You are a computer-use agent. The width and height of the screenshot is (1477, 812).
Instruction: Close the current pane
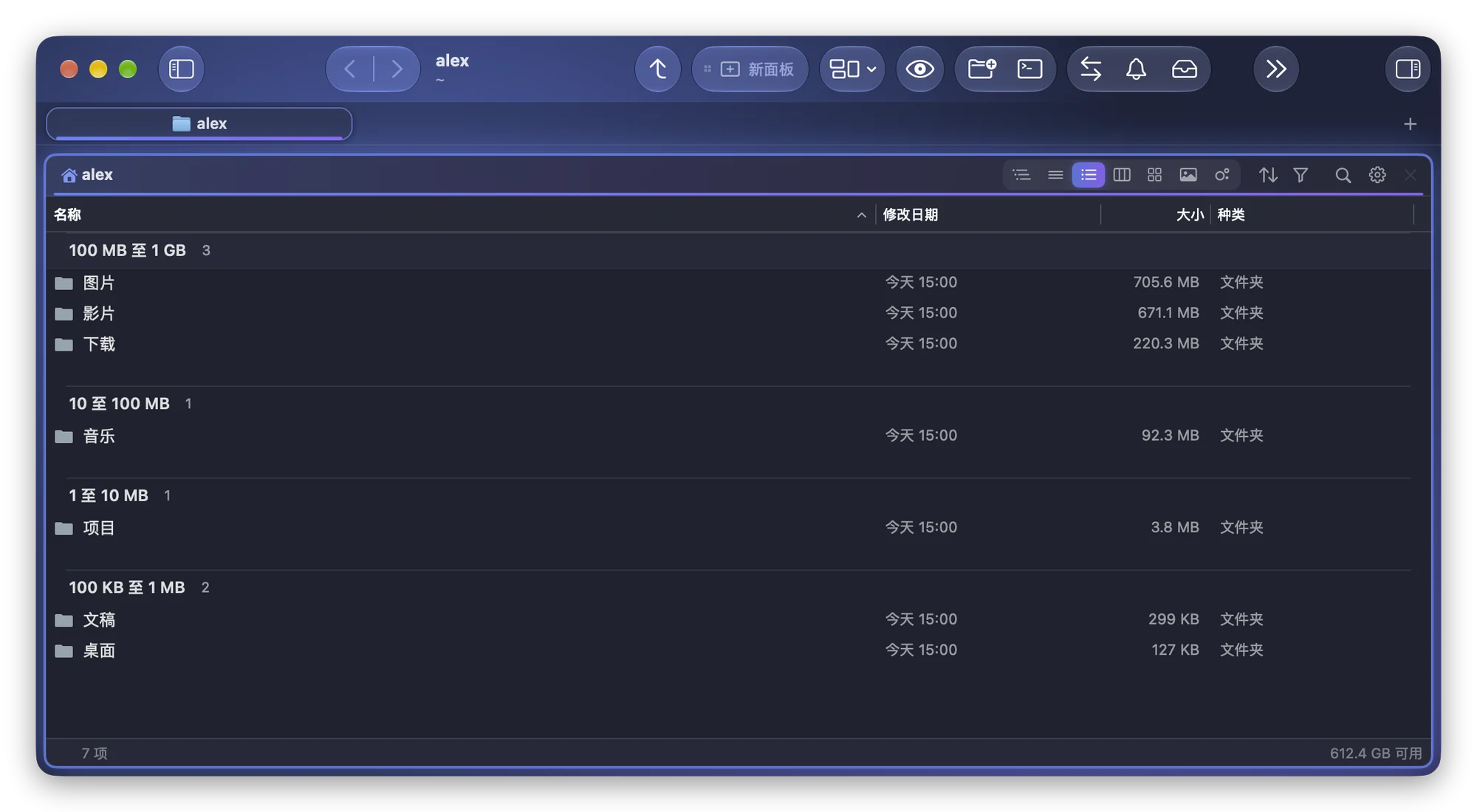1410,175
